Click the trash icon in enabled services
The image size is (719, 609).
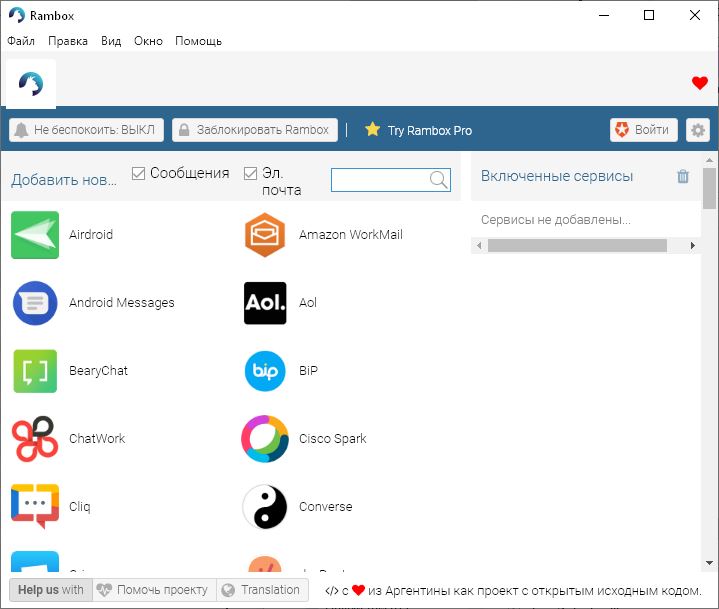tap(683, 176)
